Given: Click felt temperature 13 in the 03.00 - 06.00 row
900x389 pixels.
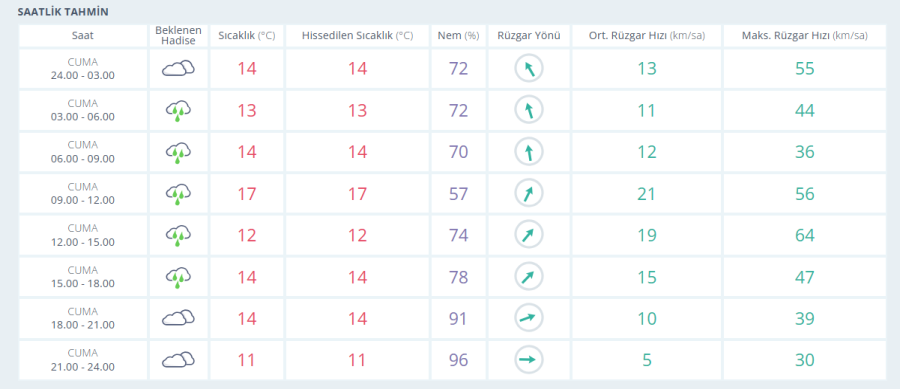Looking at the screenshot, I should [x=357, y=111].
